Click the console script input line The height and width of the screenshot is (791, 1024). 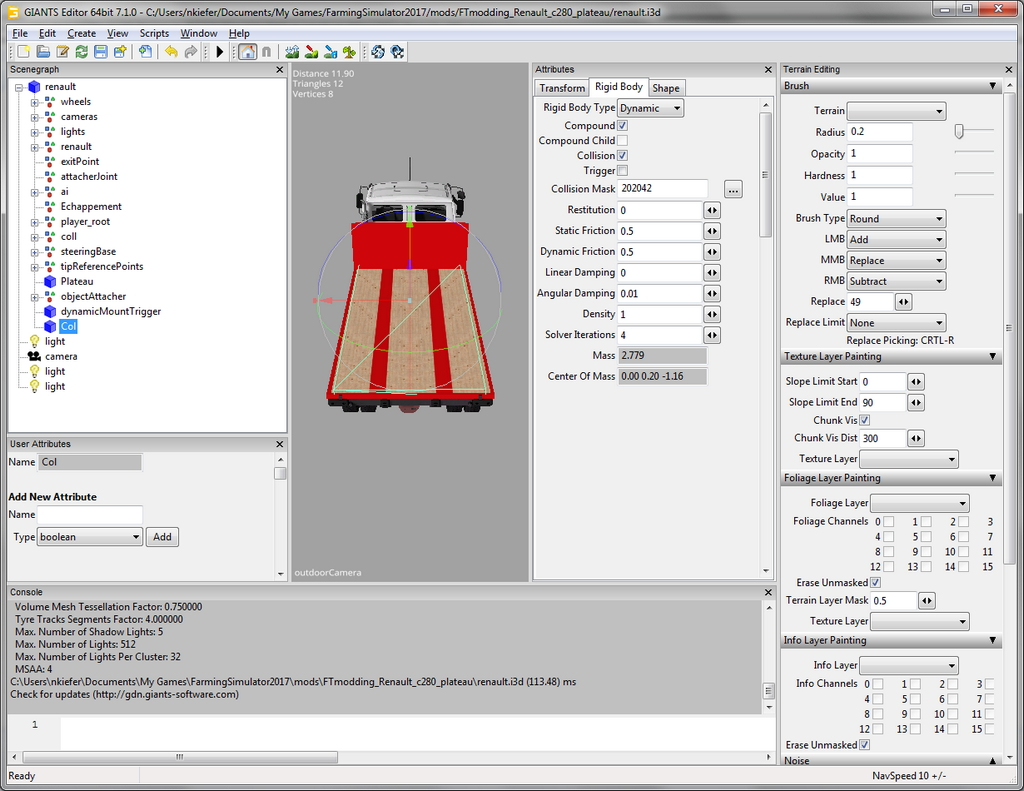point(418,734)
